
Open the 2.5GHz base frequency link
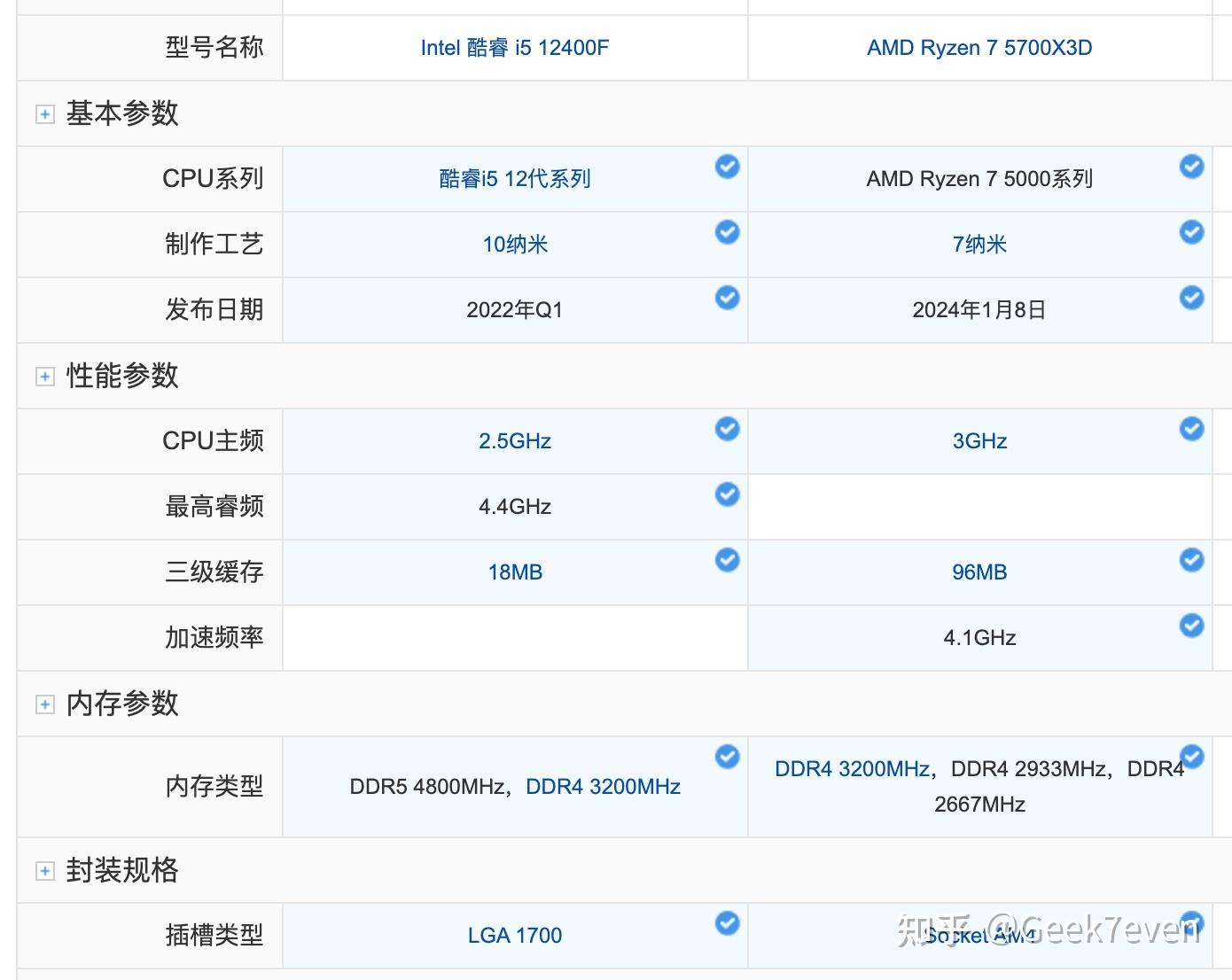point(515,441)
